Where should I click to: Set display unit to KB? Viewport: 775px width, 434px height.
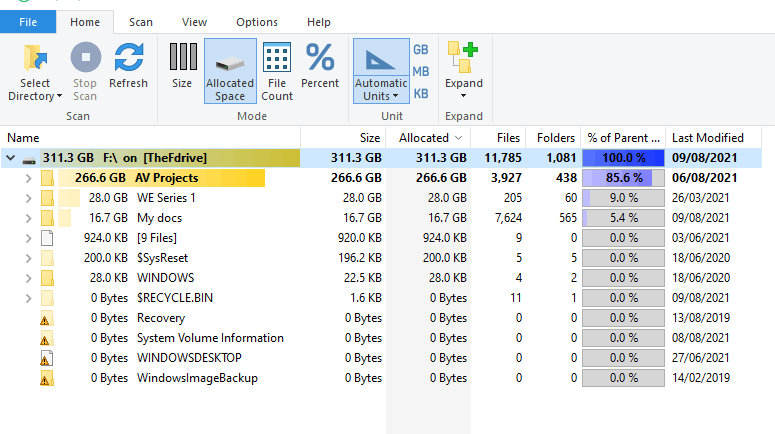(421, 93)
